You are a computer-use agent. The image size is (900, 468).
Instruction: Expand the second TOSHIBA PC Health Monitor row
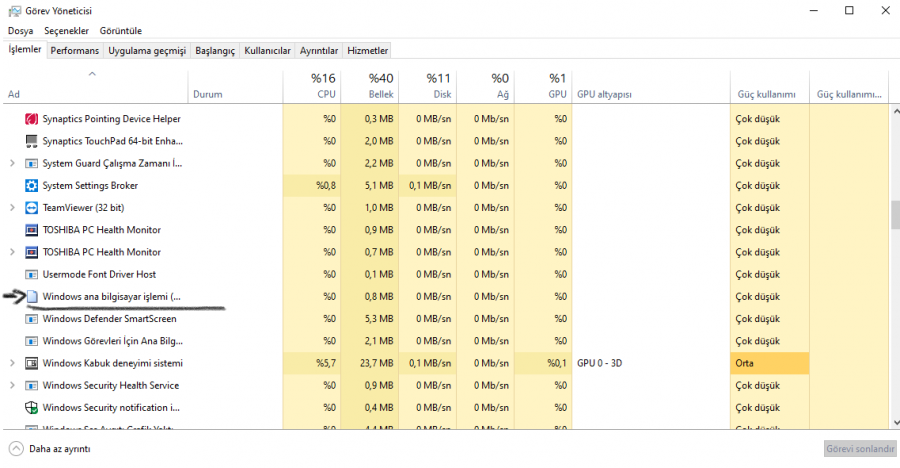coord(12,252)
